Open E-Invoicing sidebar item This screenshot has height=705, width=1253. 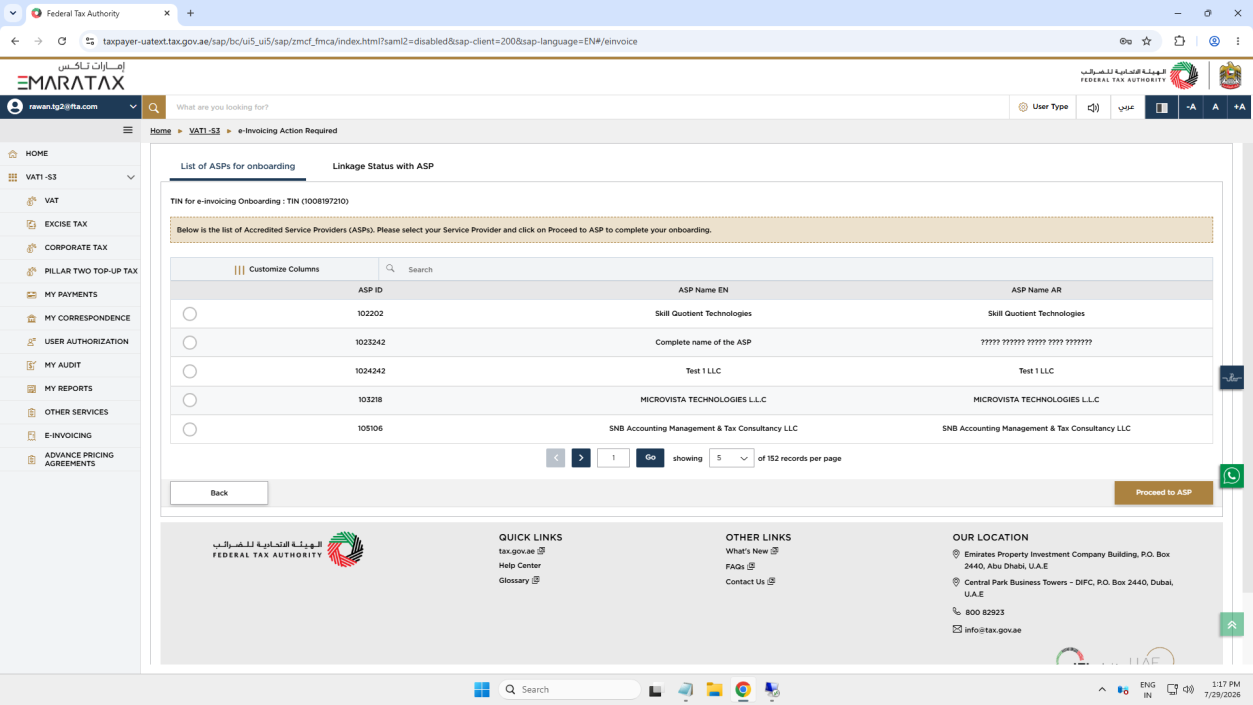point(68,436)
